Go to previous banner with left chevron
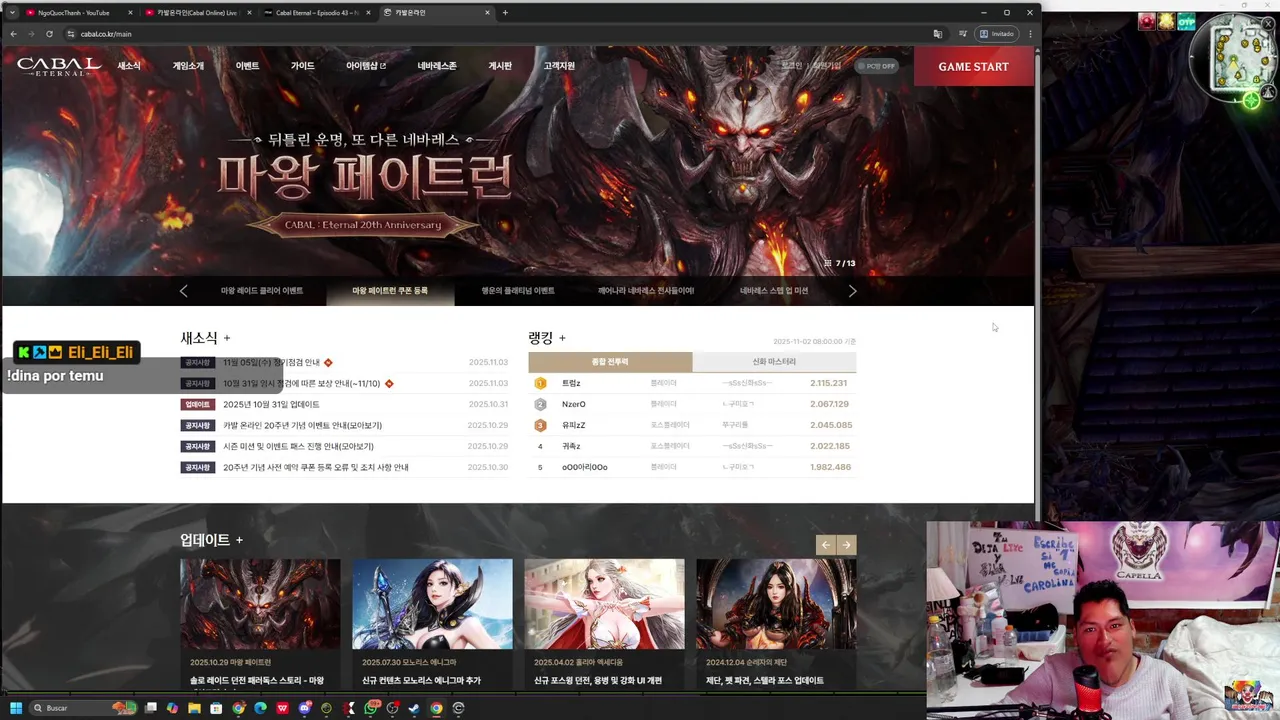This screenshot has height=720, width=1280. (x=183, y=291)
